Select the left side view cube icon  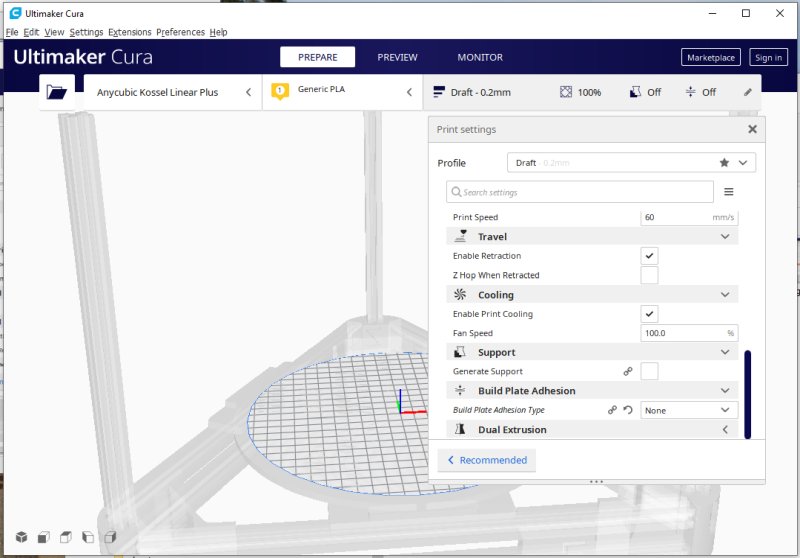[88, 537]
